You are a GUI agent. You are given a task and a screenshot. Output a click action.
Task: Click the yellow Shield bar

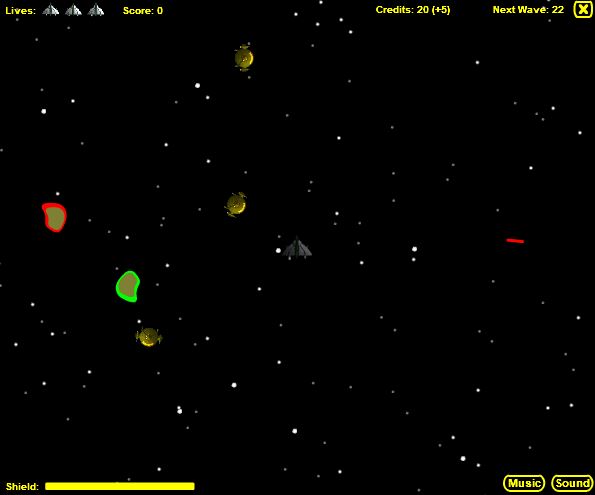pos(120,486)
